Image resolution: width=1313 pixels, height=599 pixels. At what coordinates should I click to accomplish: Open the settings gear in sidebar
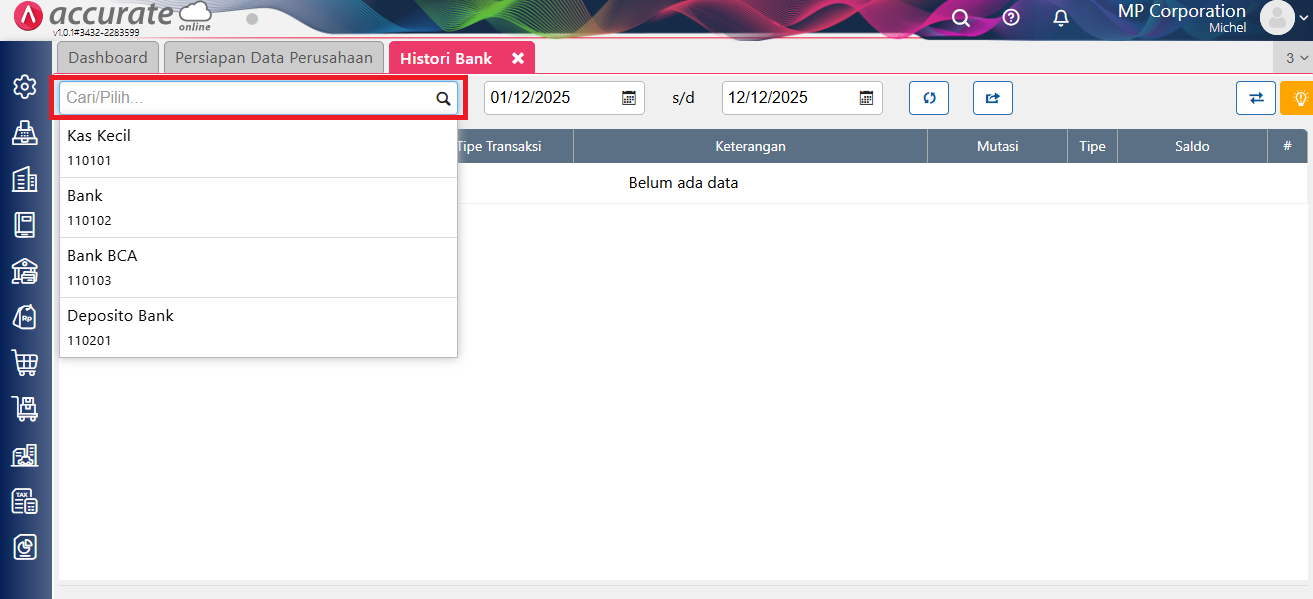coord(24,87)
